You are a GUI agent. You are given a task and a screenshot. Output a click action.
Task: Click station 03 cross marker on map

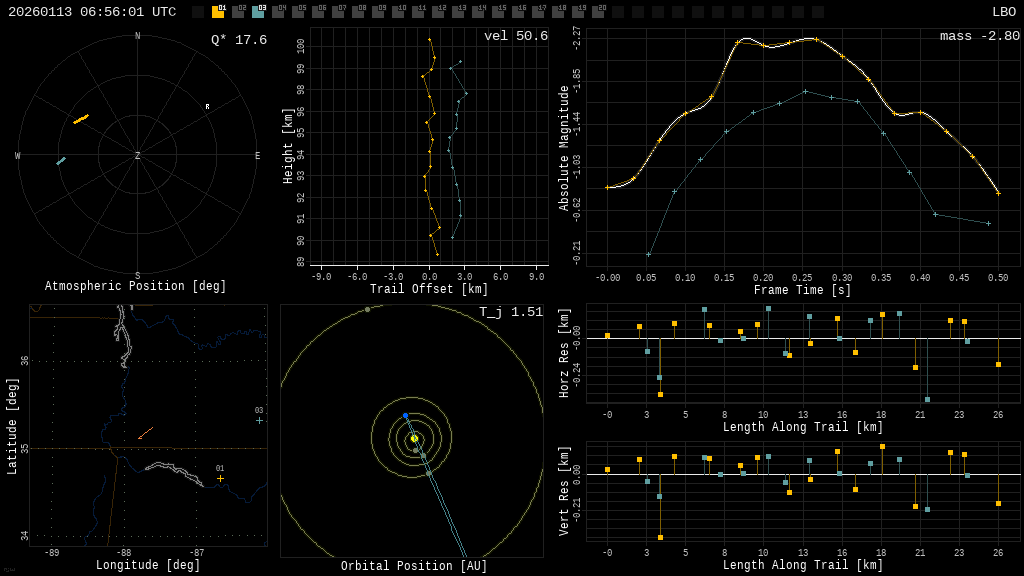(259, 420)
